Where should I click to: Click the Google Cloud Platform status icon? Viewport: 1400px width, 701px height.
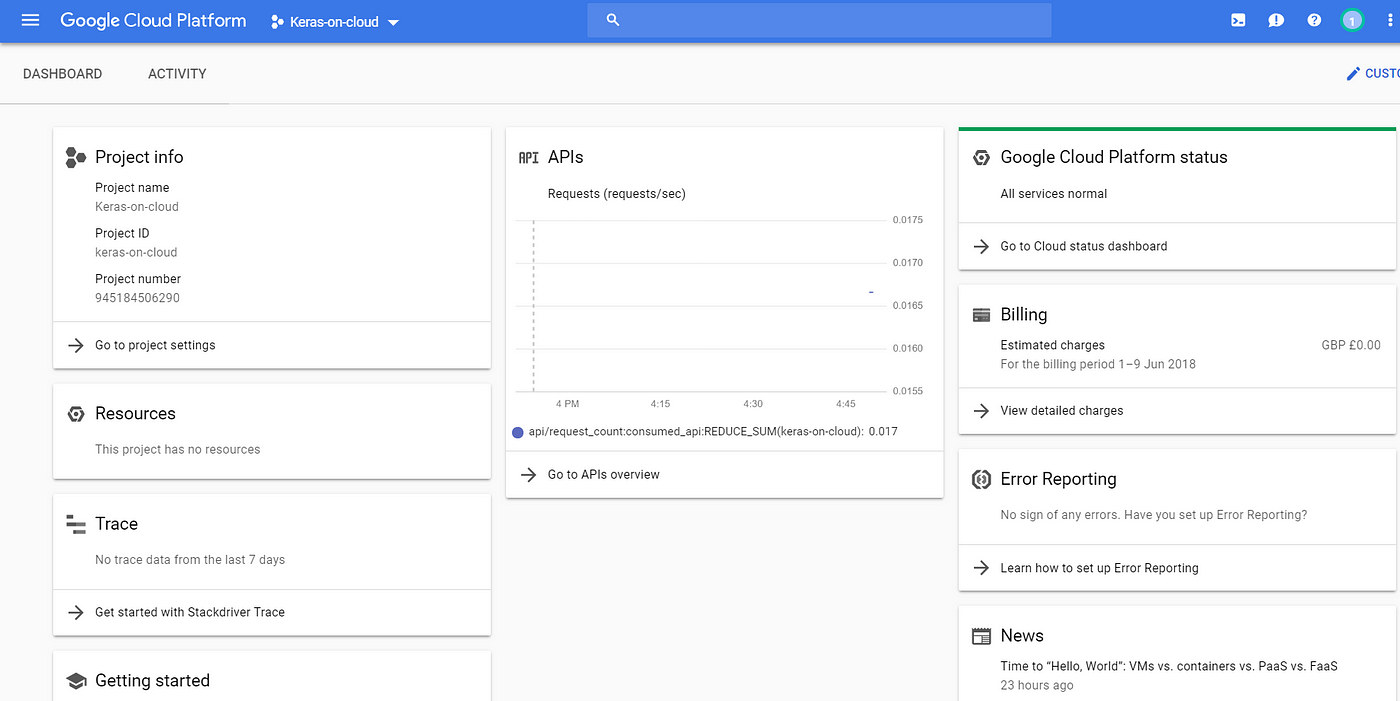click(x=981, y=157)
